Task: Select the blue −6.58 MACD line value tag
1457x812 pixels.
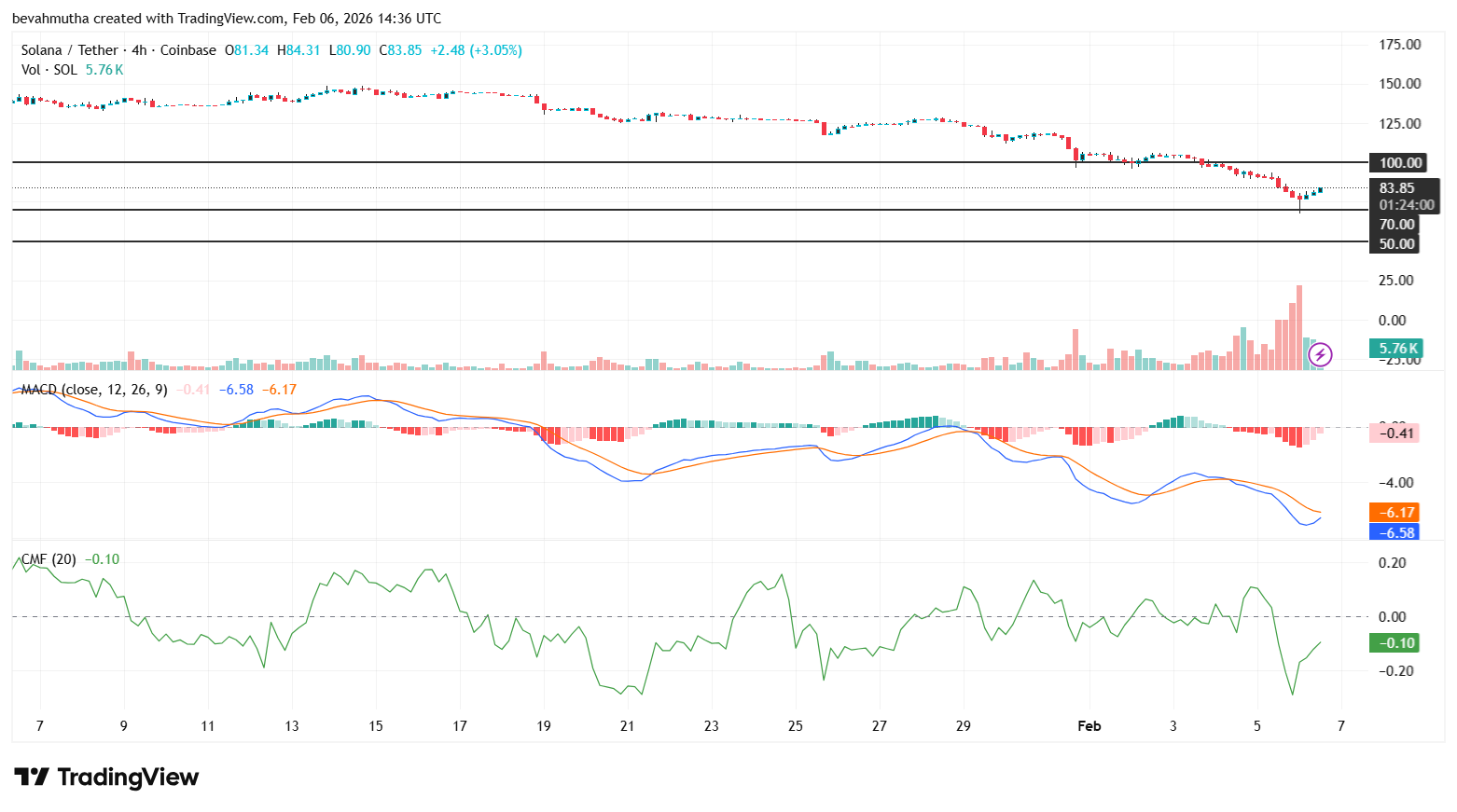Action: tap(1395, 532)
